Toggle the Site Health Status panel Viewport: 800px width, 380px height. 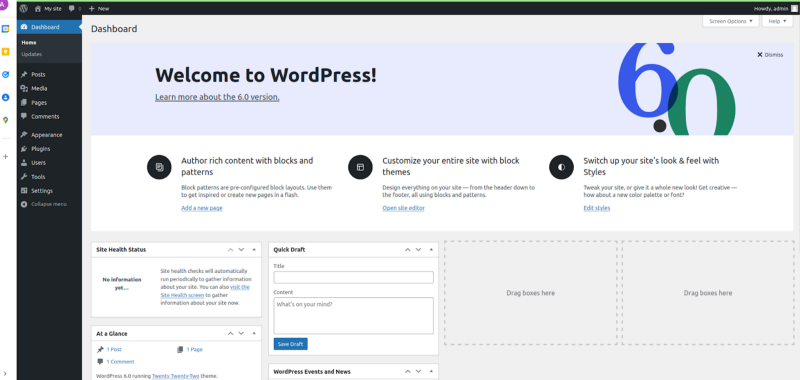pos(254,249)
